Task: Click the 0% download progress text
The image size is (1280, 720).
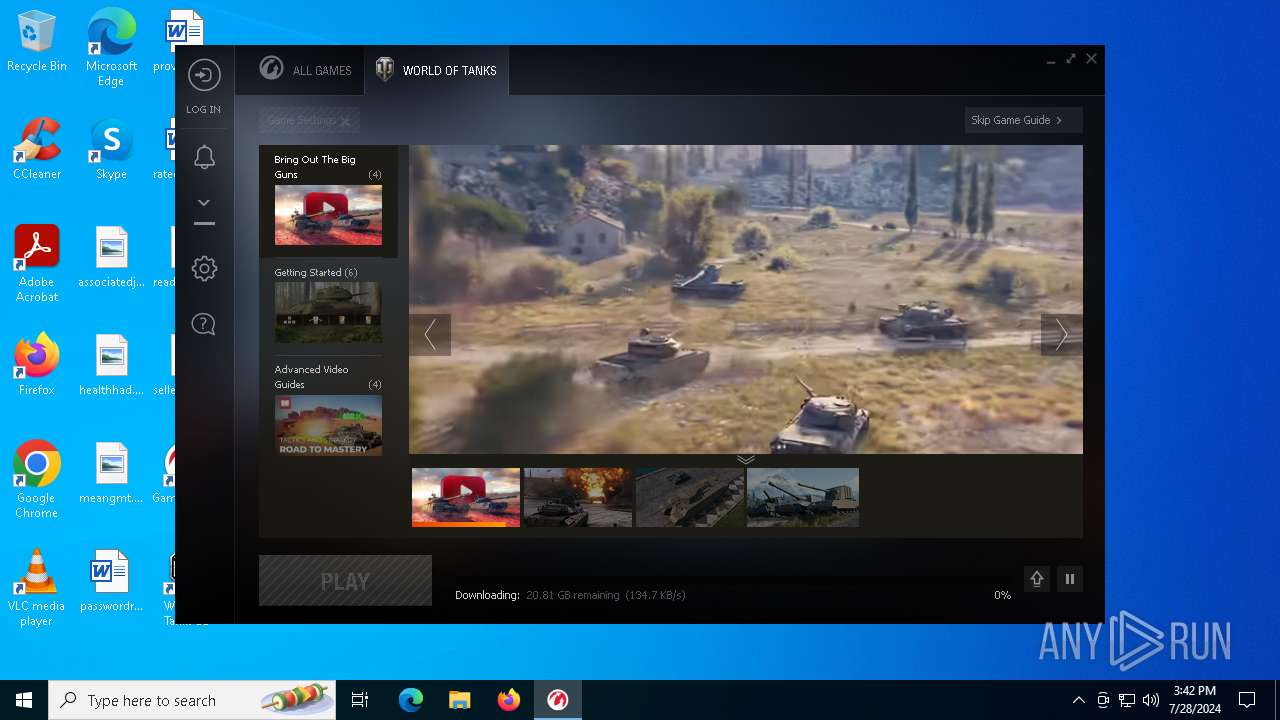Action: tap(1002, 595)
